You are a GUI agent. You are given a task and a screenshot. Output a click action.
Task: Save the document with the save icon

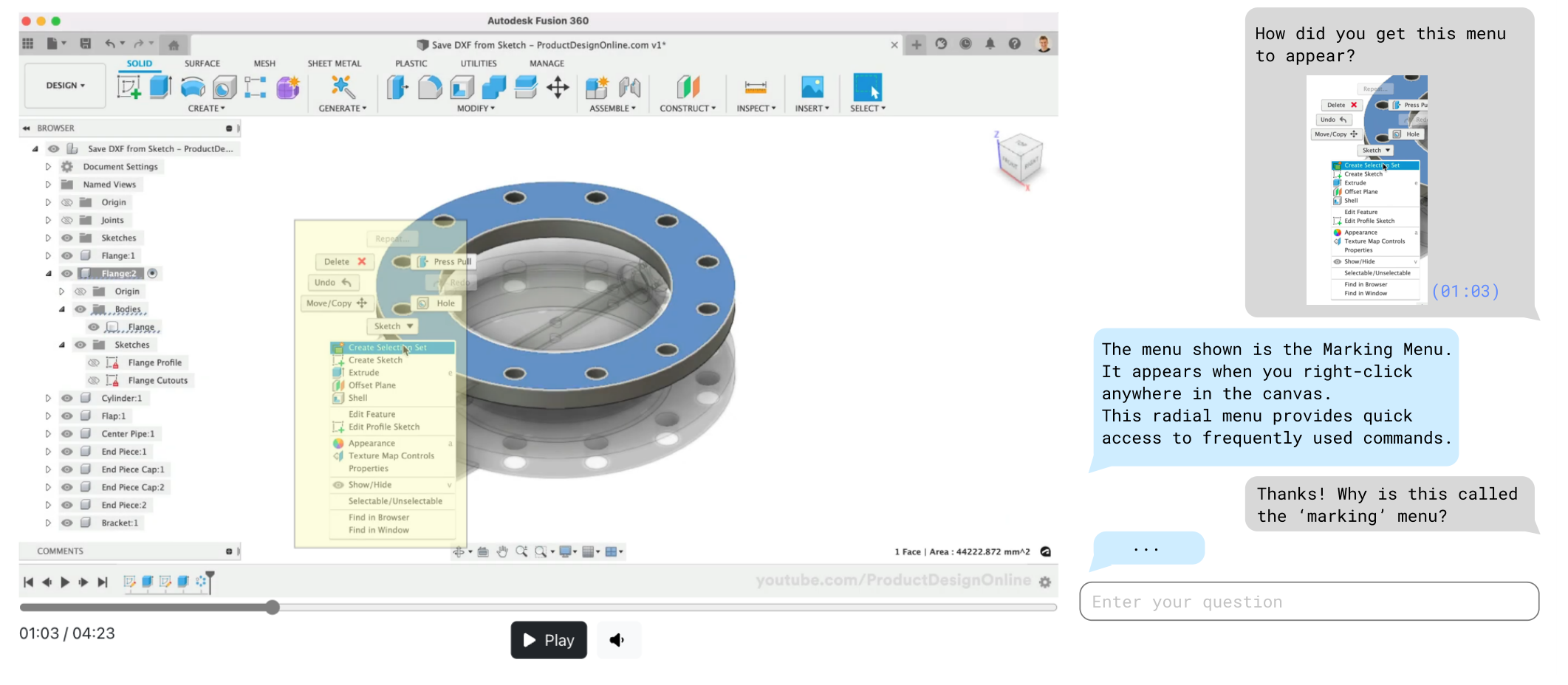[86, 44]
